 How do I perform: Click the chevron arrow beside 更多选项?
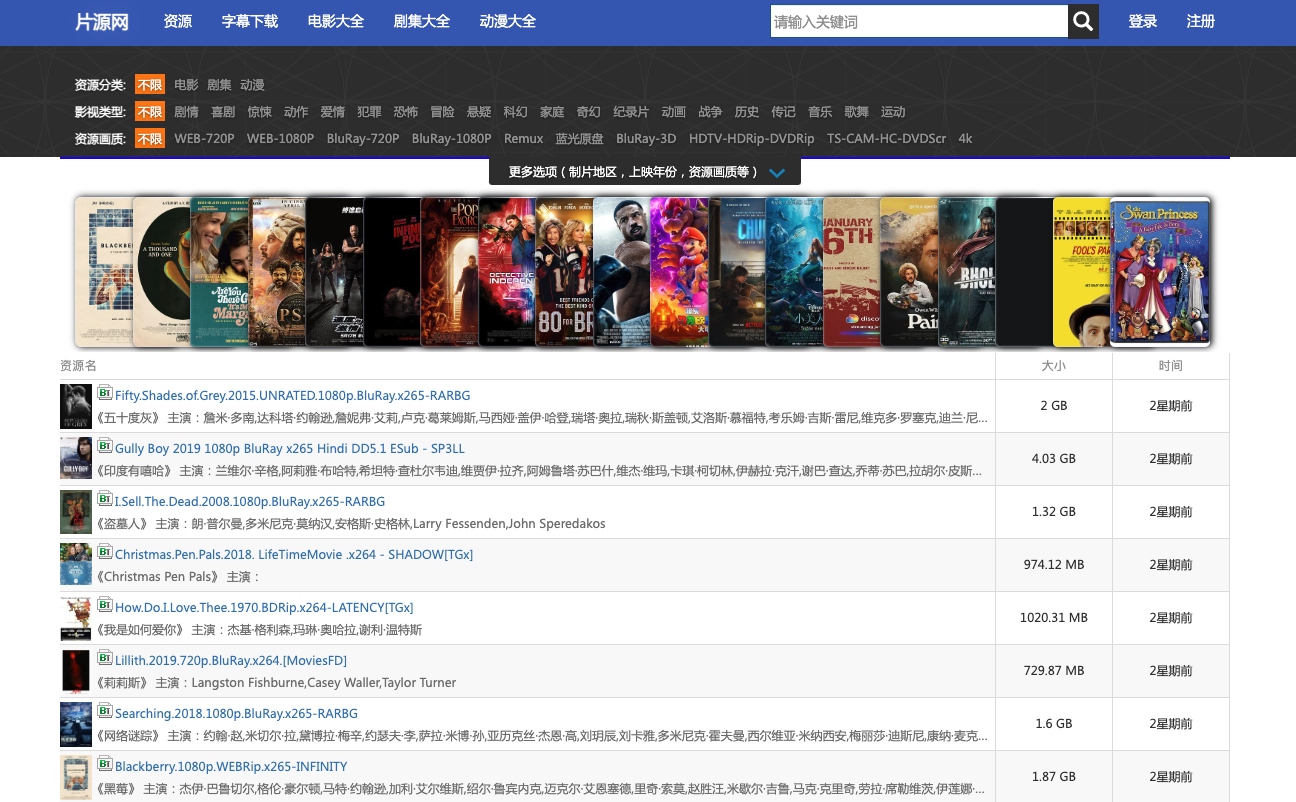coord(777,173)
